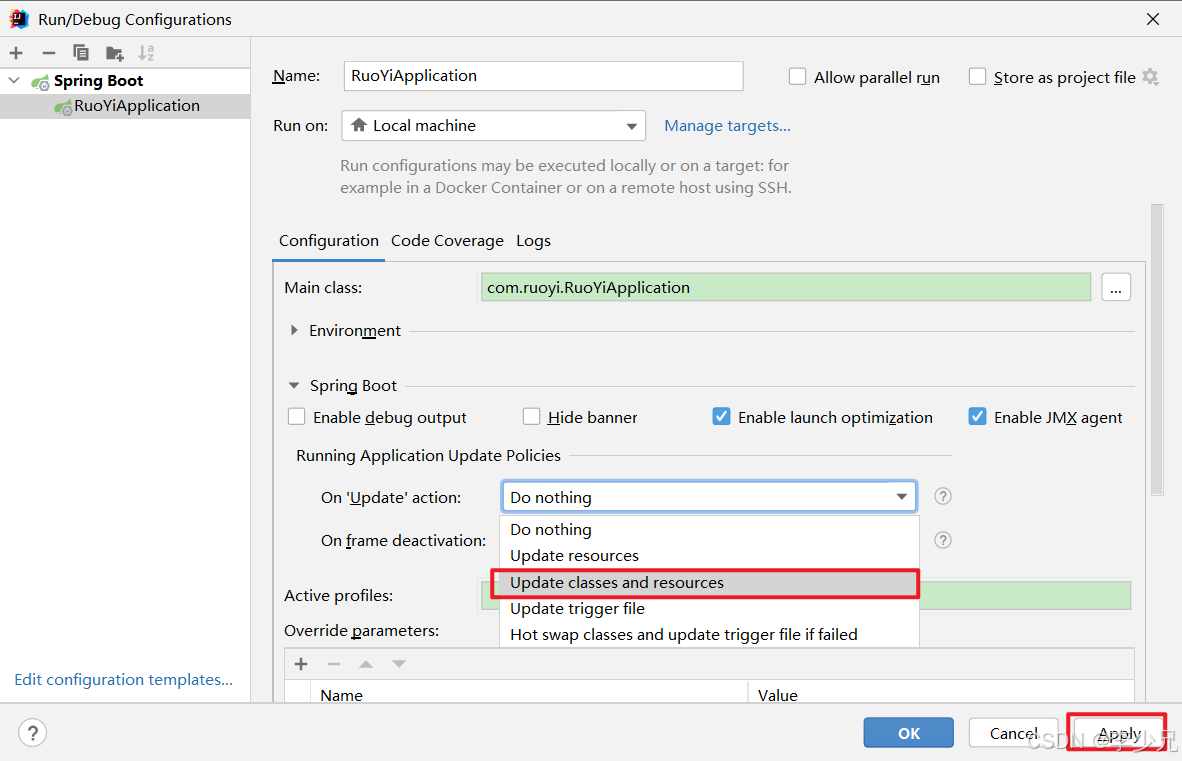Remove configuration with minus icon
The height and width of the screenshot is (761, 1182).
[49, 53]
